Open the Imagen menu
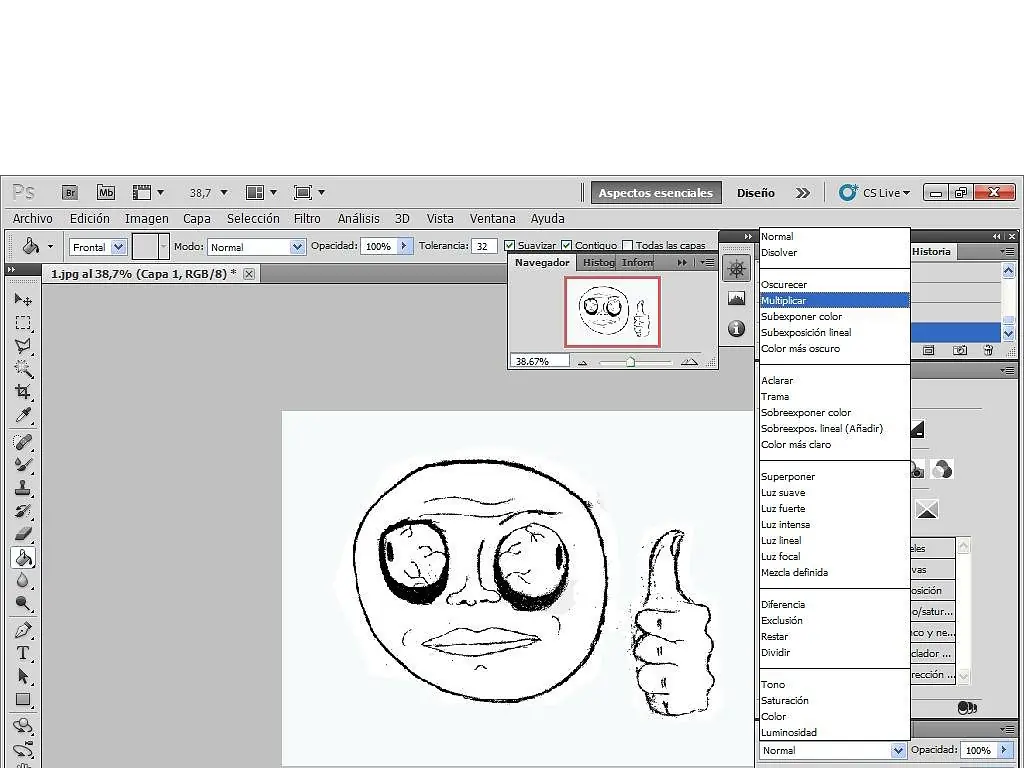This screenshot has height=768, width=1024. point(147,219)
